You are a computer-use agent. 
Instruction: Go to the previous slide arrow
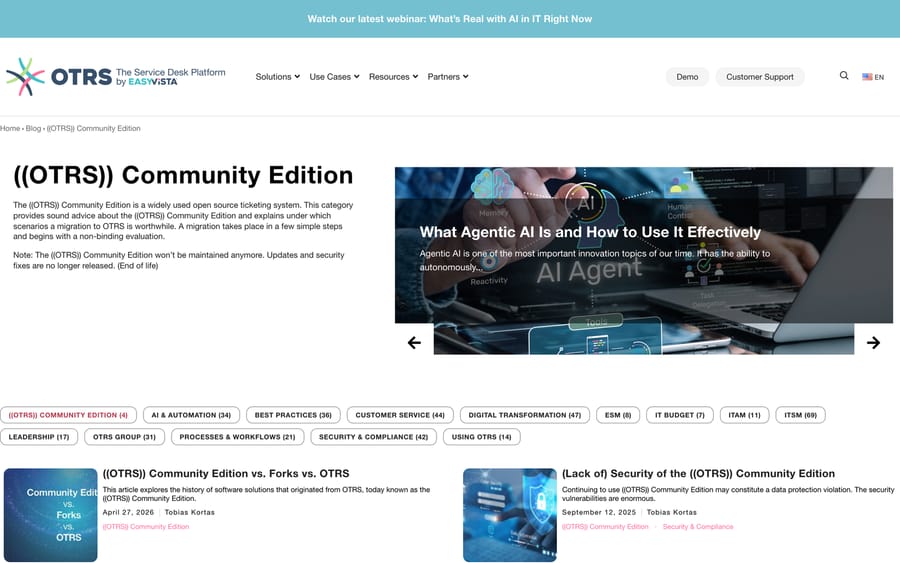(x=414, y=343)
